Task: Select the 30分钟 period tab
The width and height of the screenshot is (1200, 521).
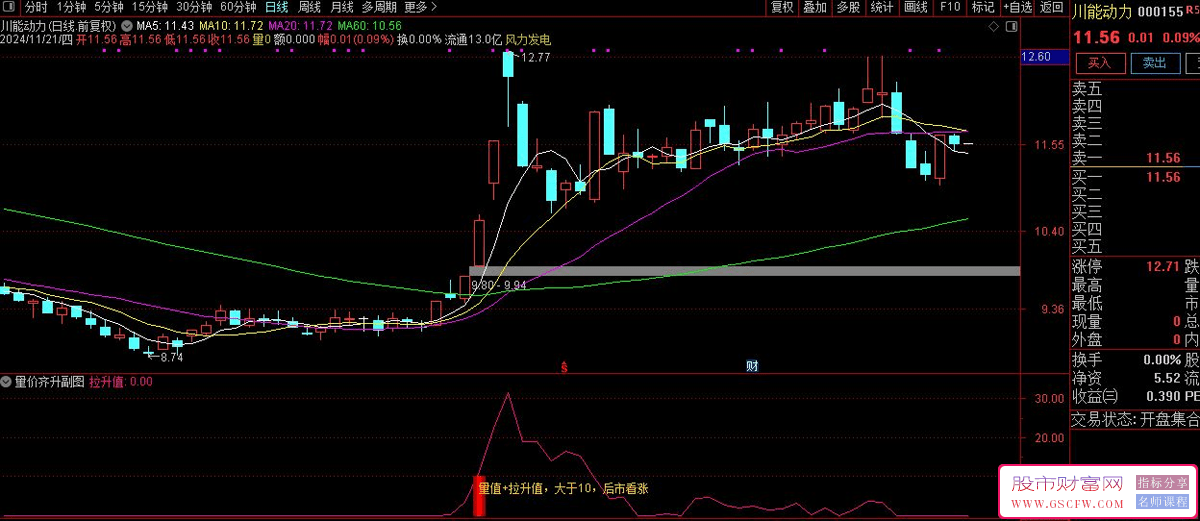Action: point(194,7)
